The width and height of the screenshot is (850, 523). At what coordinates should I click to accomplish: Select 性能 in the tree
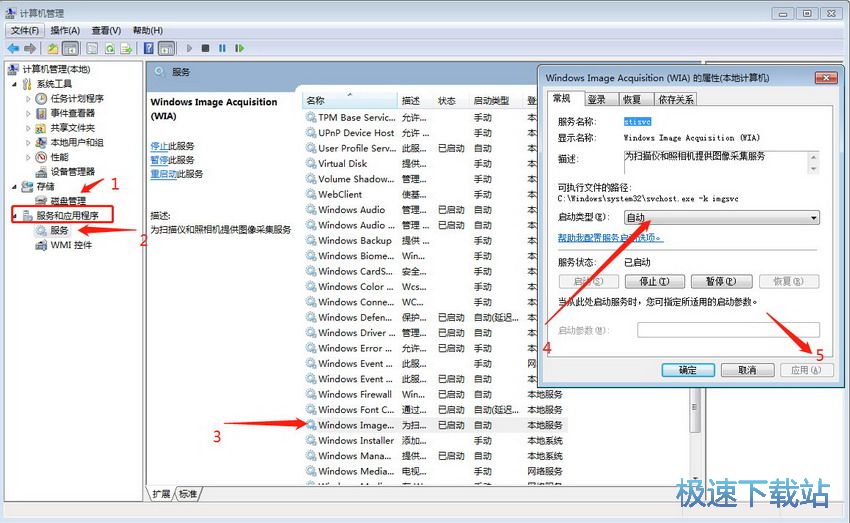(x=59, y=157)
